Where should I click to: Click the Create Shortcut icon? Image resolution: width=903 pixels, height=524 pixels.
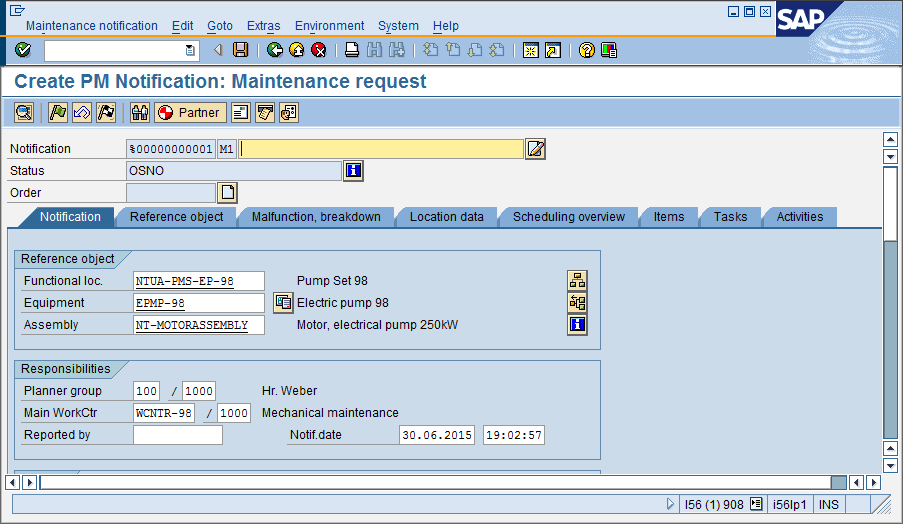click(553, 50)
